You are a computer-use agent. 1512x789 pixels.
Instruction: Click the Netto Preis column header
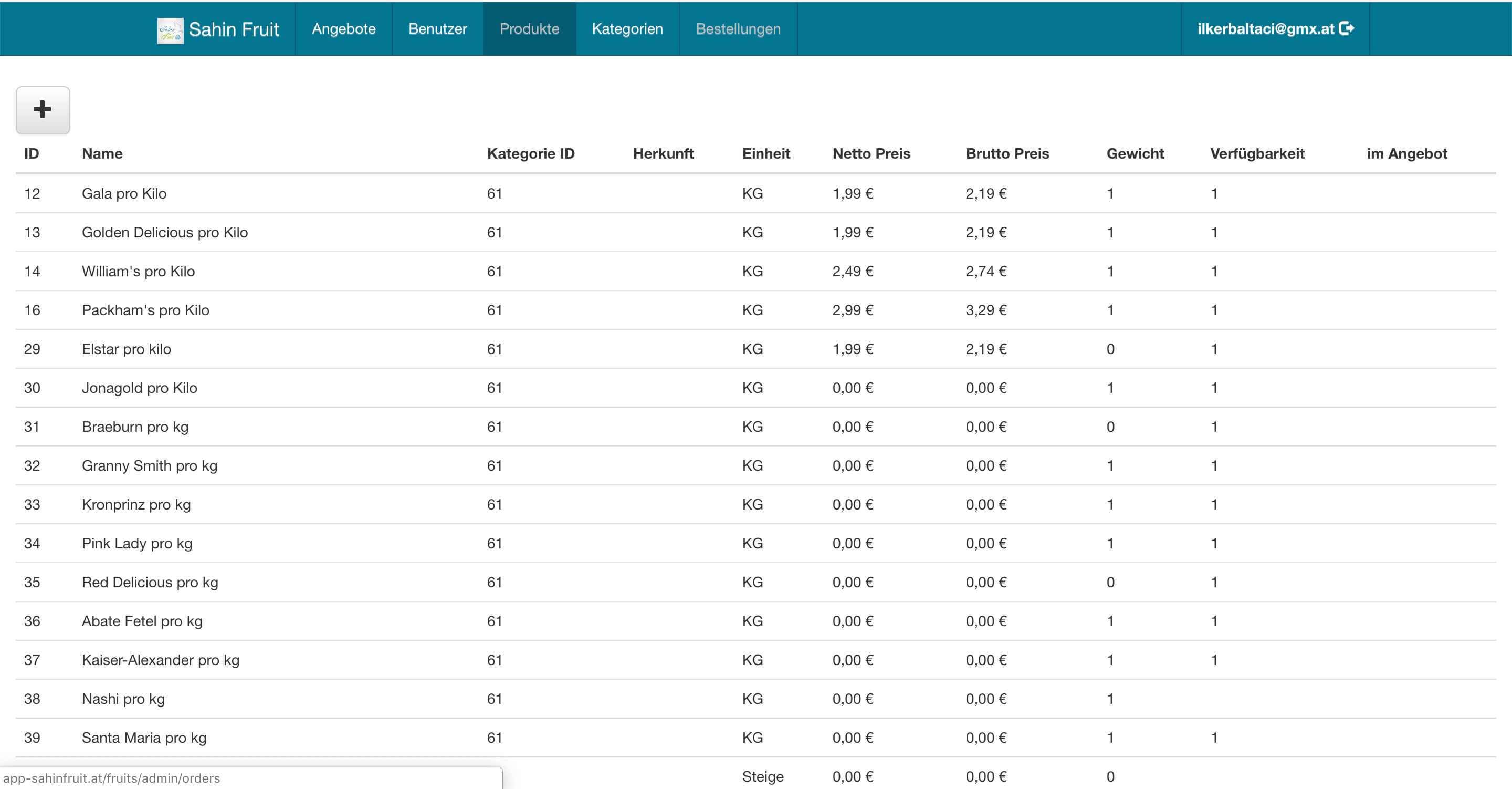click(x=871, y=154)
